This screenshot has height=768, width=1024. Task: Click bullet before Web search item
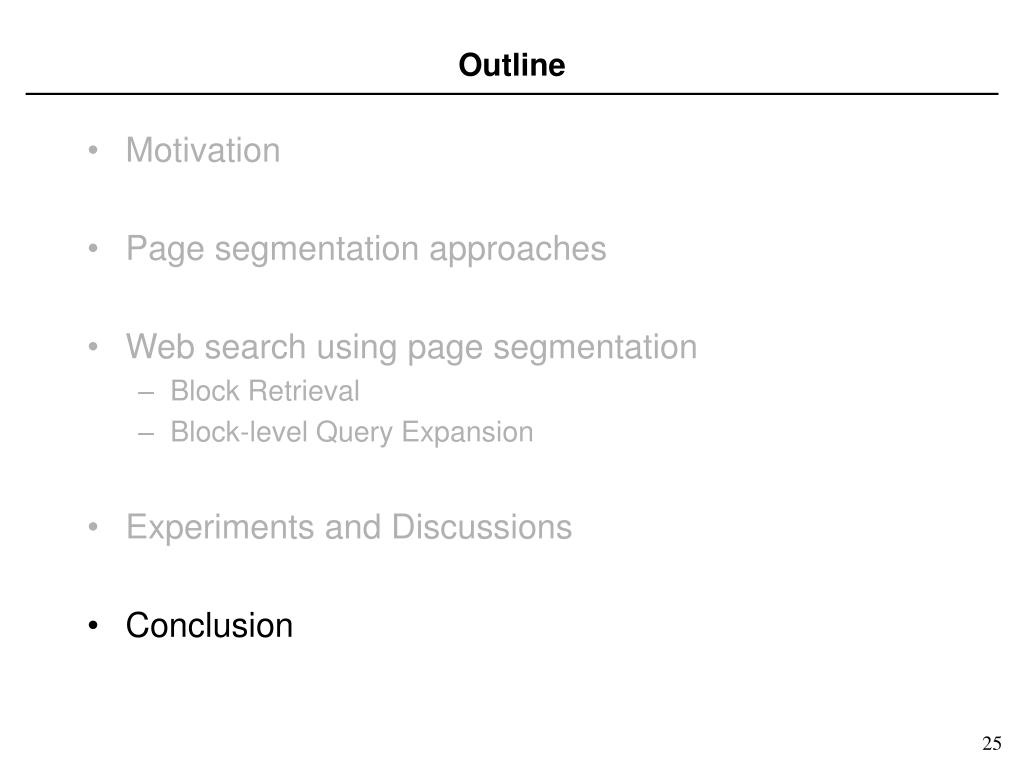pos(93,347)
